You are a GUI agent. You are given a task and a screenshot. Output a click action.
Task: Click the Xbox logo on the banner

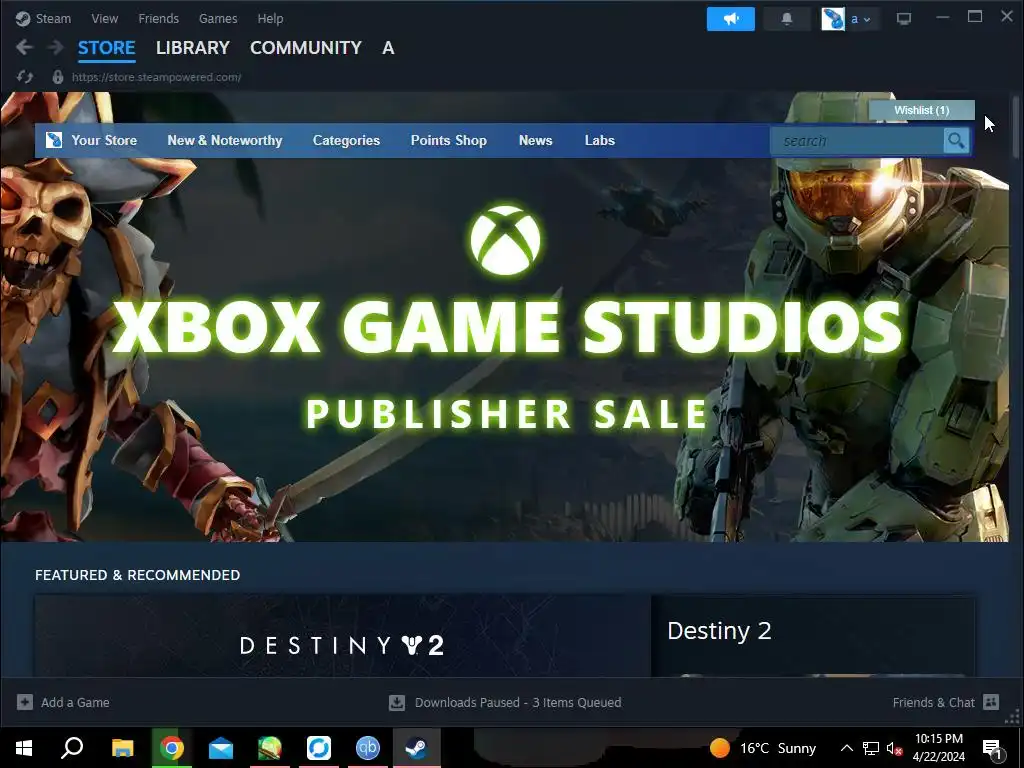click(505, 240)
